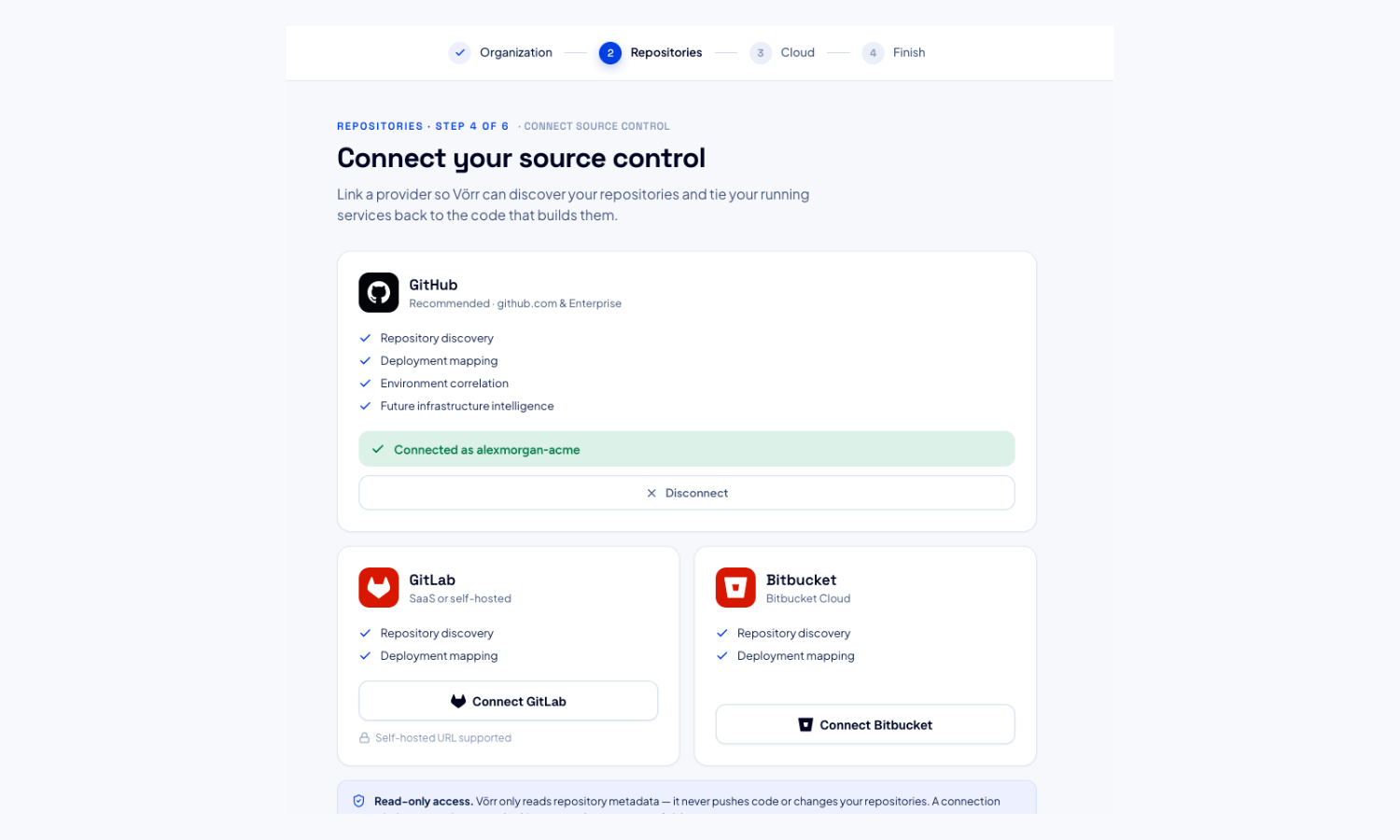Click the checkmark in the Connected banner
Screen dimensions: 1400x840
tap(378, 449)
